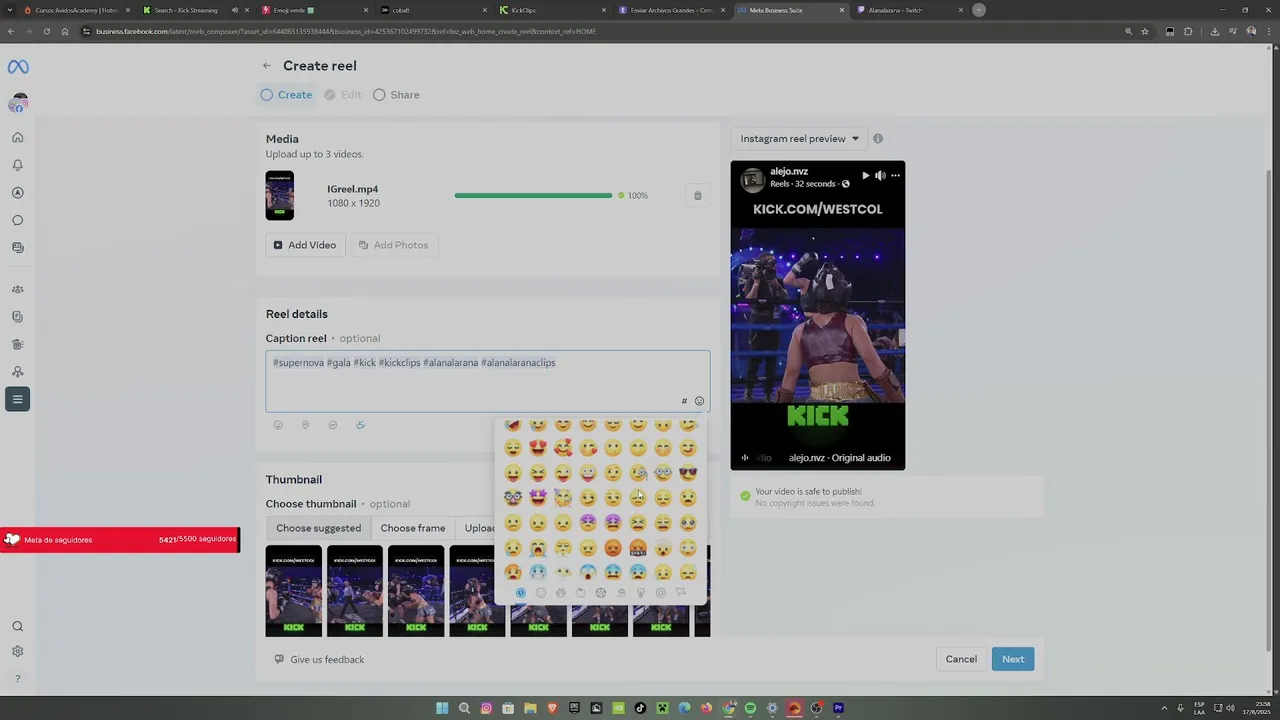This screenshot has width=1280, height=720.
Task: Open Premiere Pro from the taskbar
Action: (x=838, y=708)
